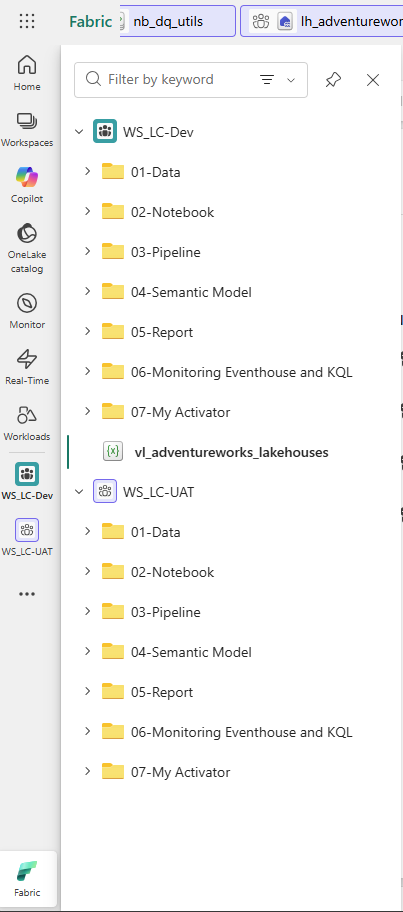Switch to the nb_dq_utils tab
Viewport: 403px width, 912px height.
177,22
